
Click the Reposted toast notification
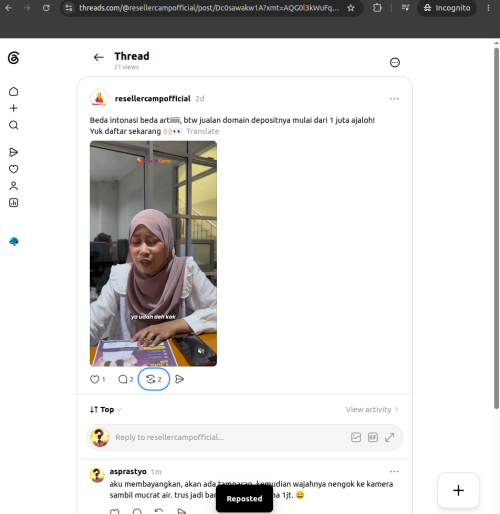point(244,499)
